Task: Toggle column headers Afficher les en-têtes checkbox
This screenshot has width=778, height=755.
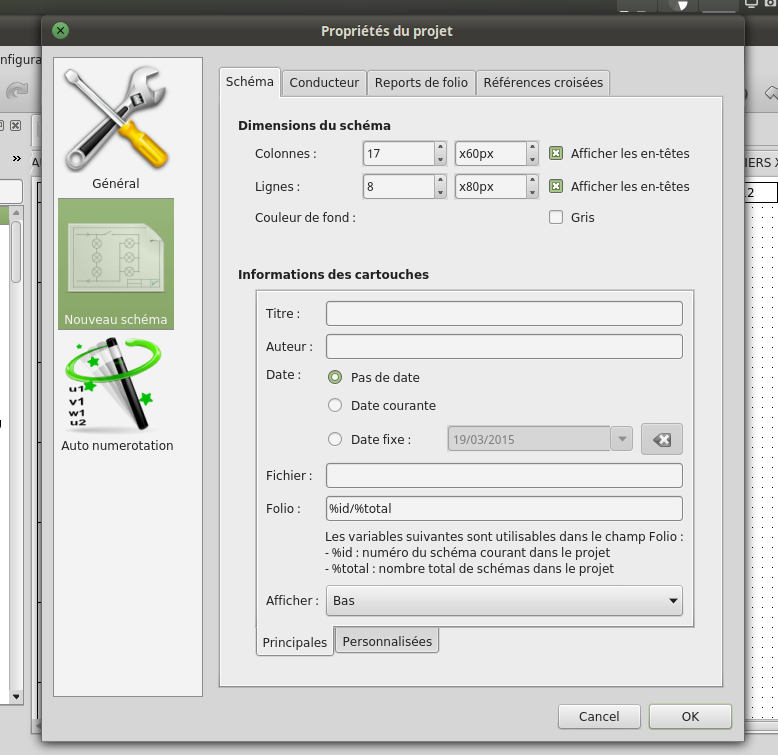Action: click(x=556, y=154)
